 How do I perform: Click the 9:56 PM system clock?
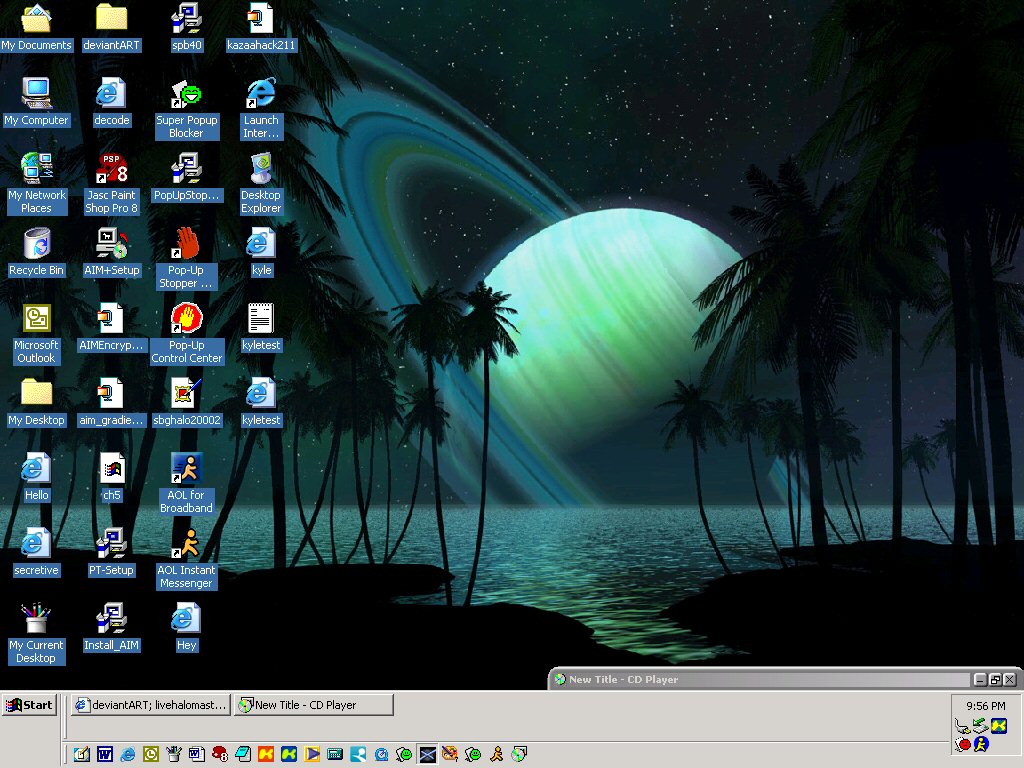985,706
